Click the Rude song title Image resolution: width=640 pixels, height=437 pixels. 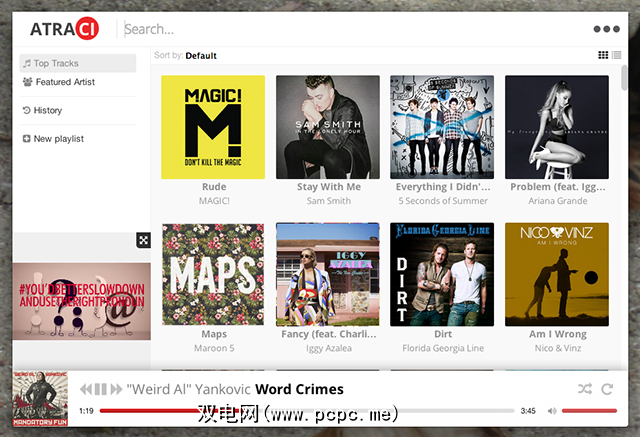click(x=214, y=187)
